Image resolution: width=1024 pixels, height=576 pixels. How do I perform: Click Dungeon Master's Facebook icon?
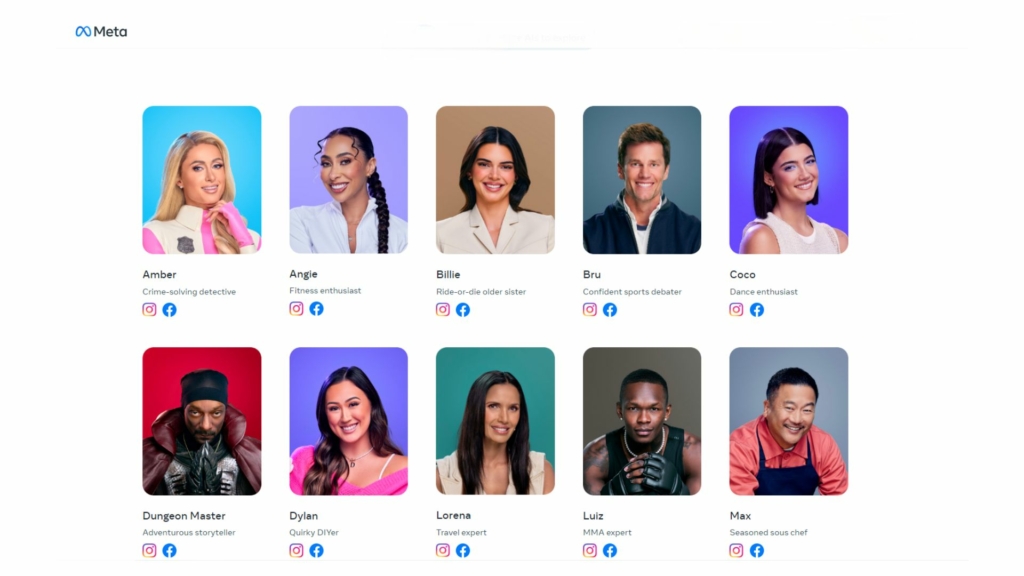pos(170,551)
